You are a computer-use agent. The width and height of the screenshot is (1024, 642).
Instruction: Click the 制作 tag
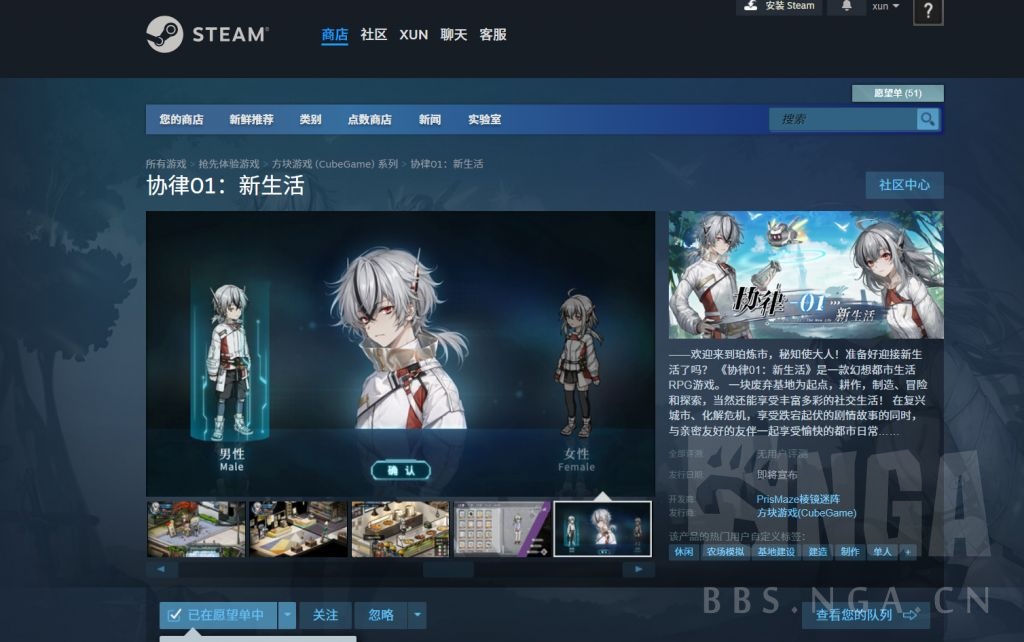850,552
